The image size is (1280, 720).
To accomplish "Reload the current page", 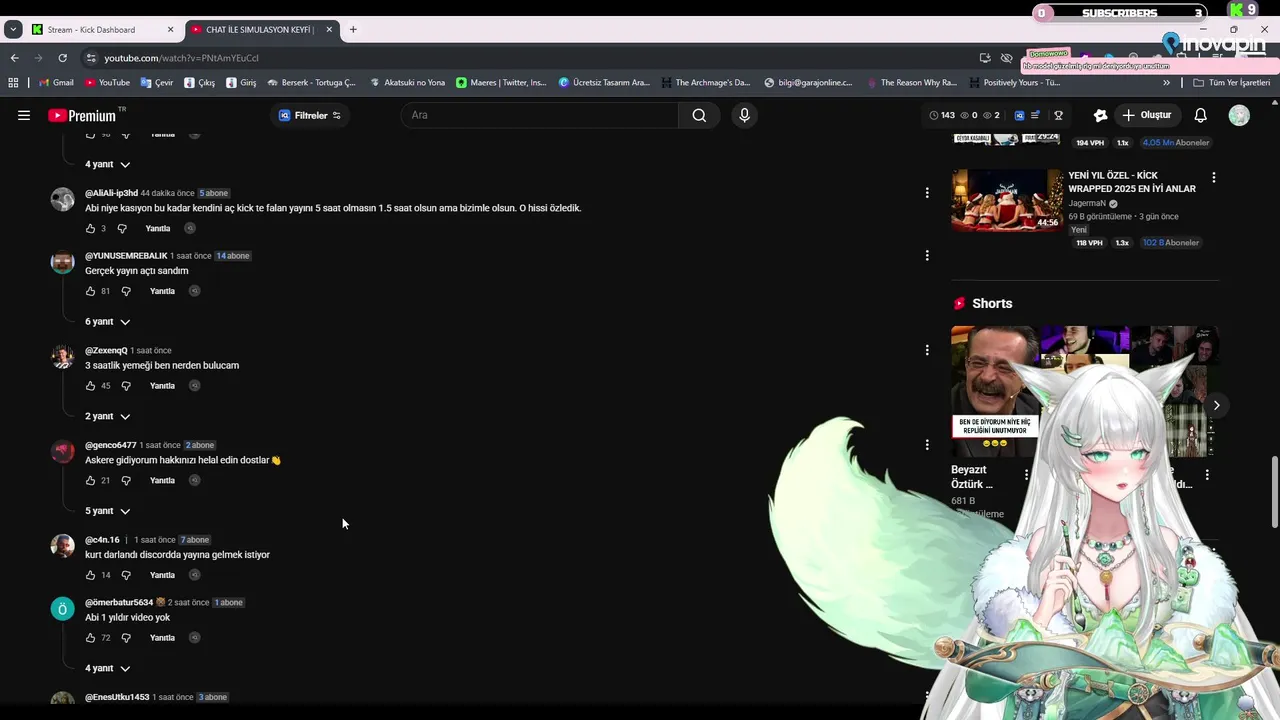I will (x=62, y=58).
